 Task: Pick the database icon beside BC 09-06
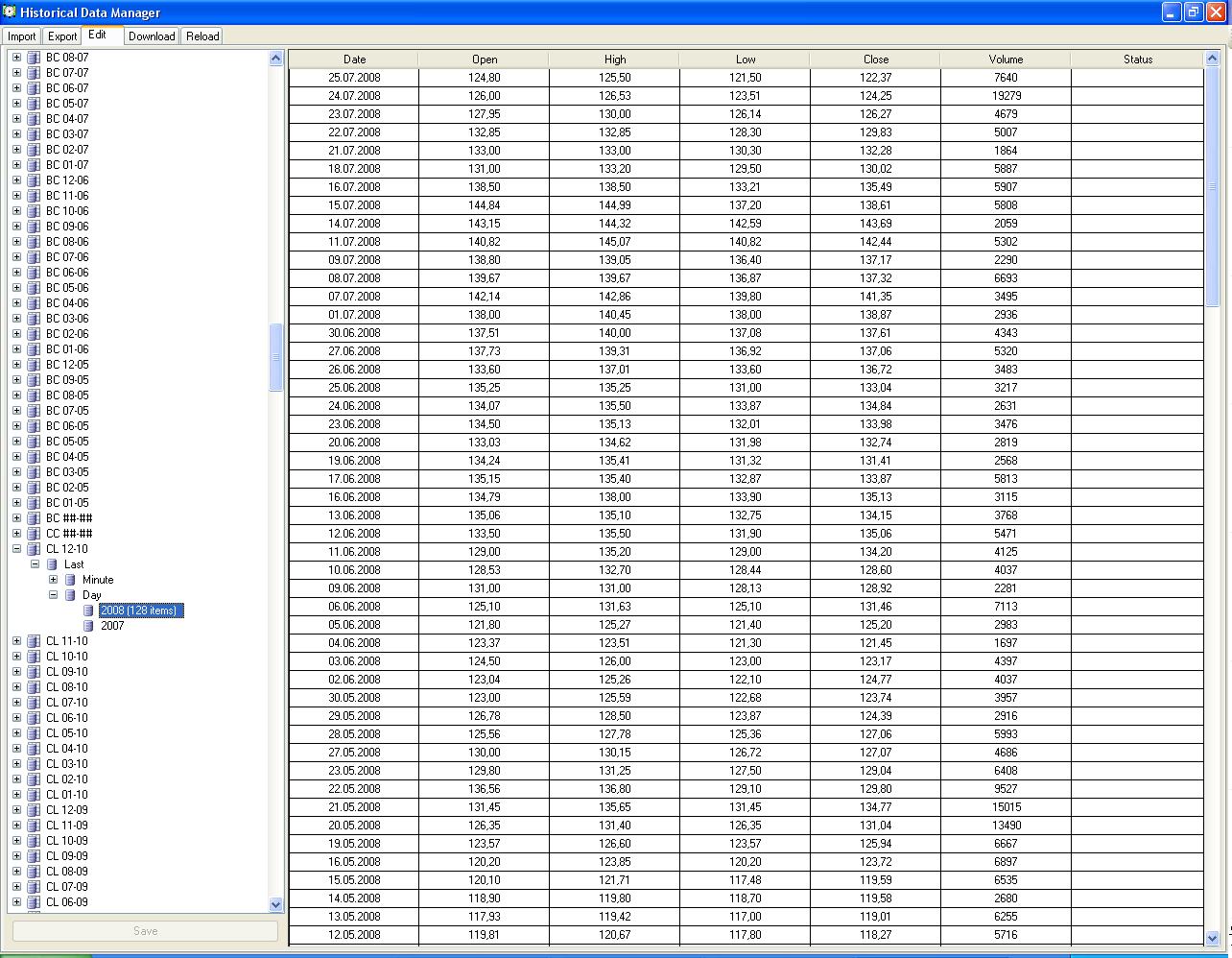(x=34, y=227)
